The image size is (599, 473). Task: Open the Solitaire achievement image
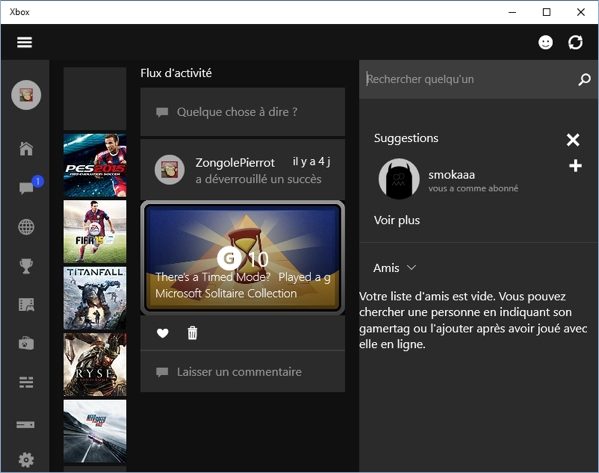point(243,258)
